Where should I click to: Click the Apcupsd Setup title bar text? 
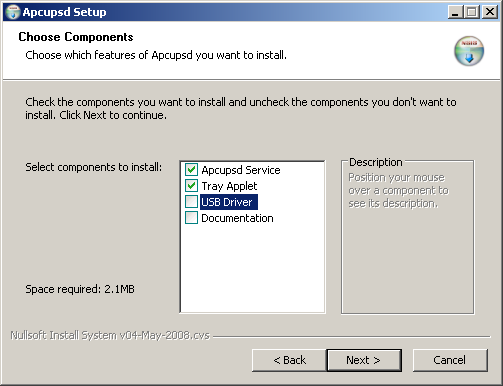(64, 12)
